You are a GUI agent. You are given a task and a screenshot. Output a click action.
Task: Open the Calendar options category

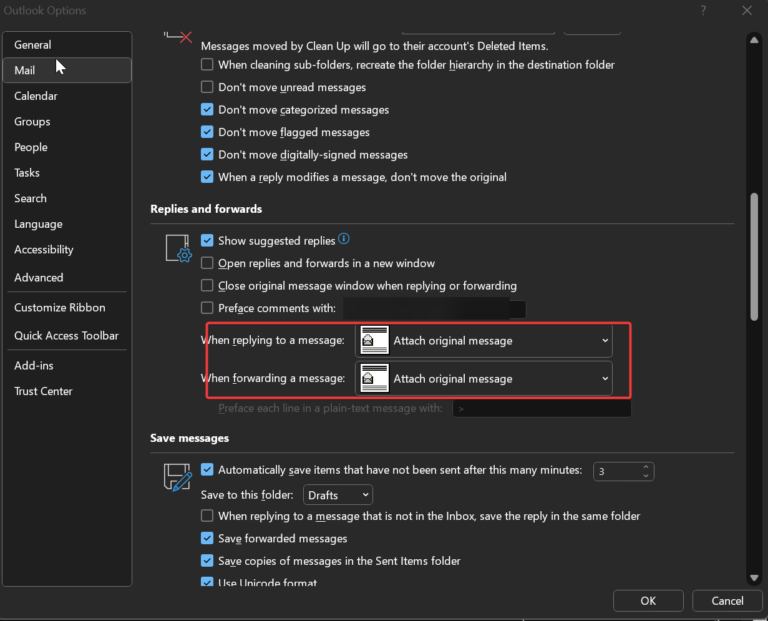[x=67, y=96]
